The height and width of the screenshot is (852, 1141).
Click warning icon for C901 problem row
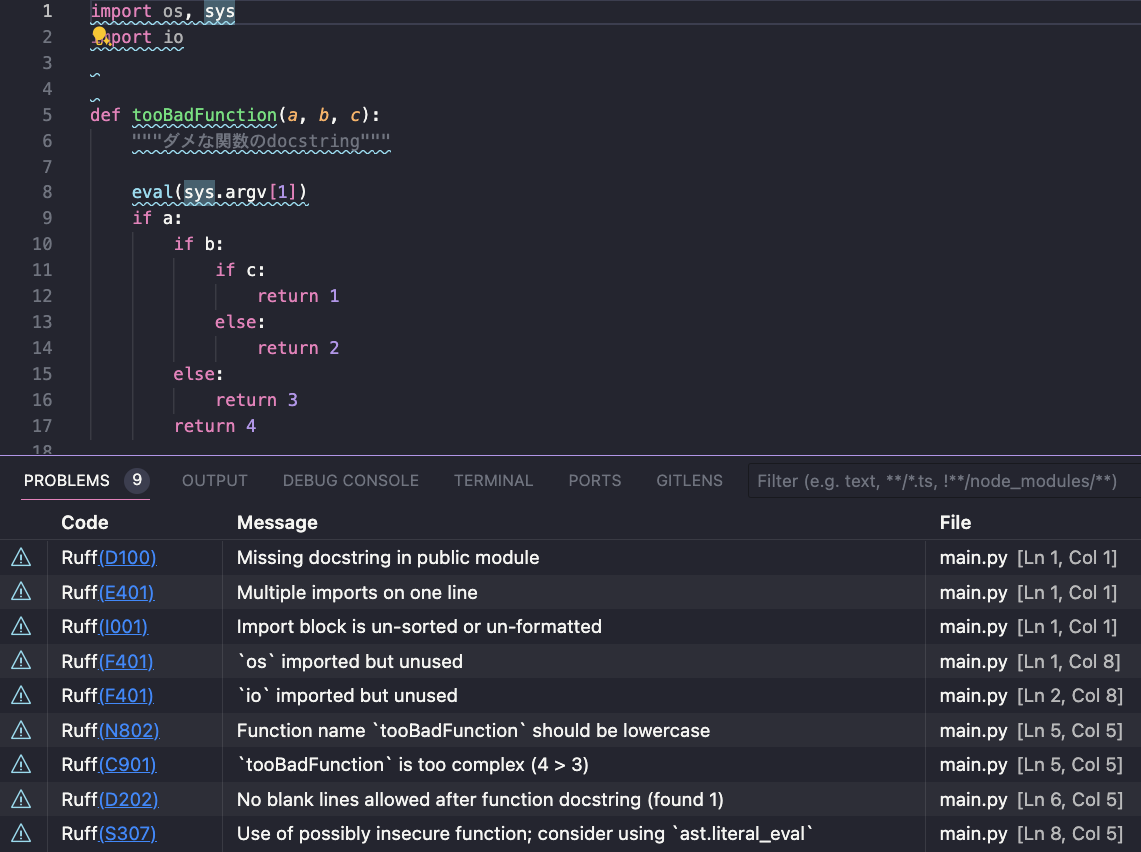pyautogui.click(x=21, y=765)
